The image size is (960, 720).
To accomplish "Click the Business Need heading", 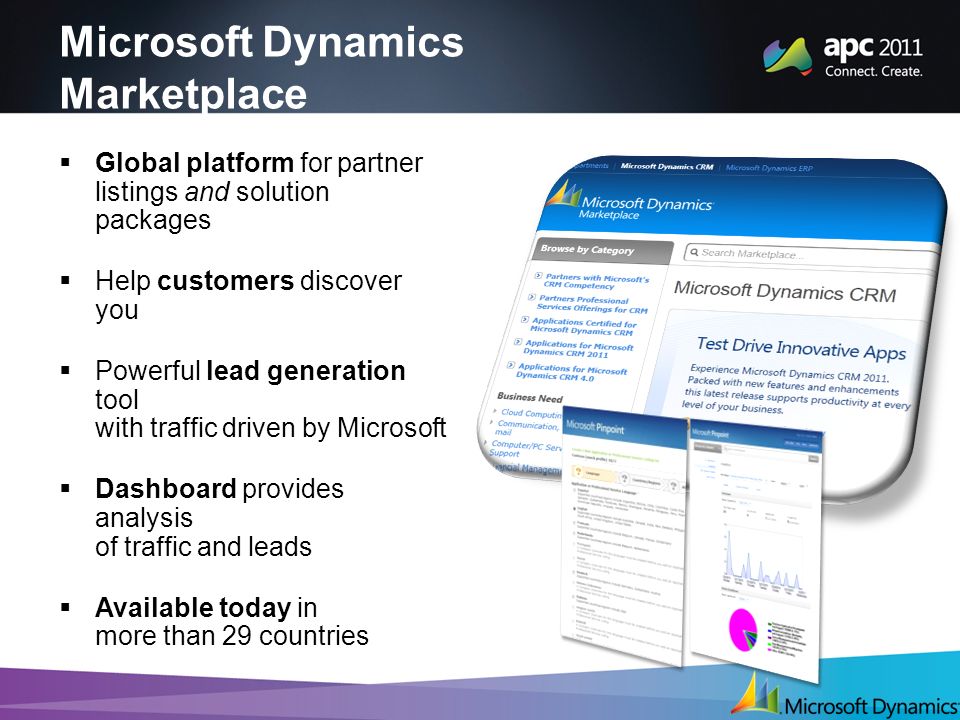I will click(x=530, y=397).
